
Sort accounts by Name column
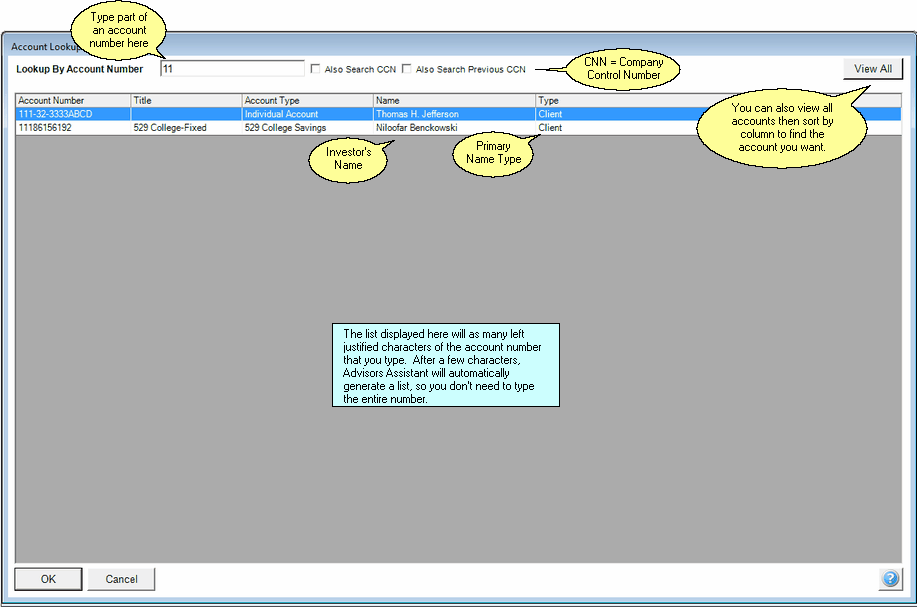click(x=450, y=100)
